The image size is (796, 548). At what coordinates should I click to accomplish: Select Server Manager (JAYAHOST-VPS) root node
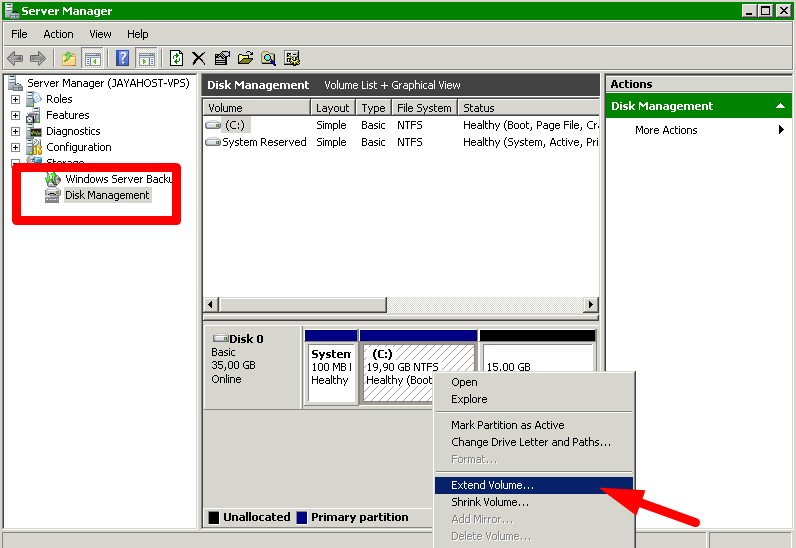tap(108, 83)
